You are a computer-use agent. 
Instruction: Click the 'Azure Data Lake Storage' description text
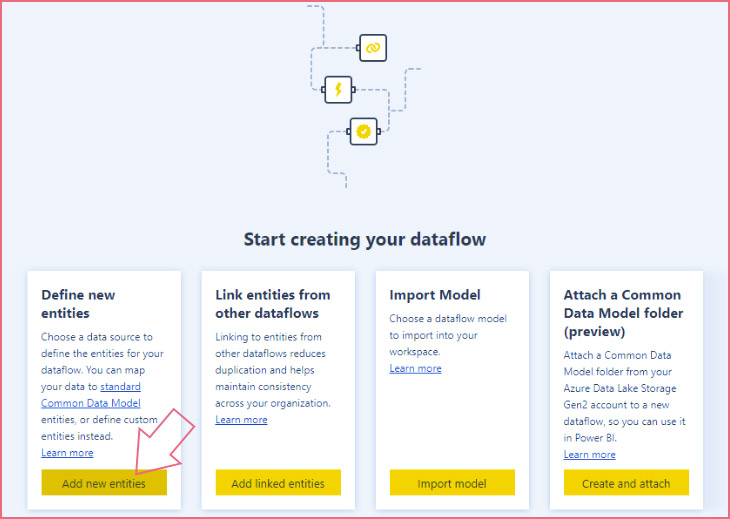click(620, 388)
